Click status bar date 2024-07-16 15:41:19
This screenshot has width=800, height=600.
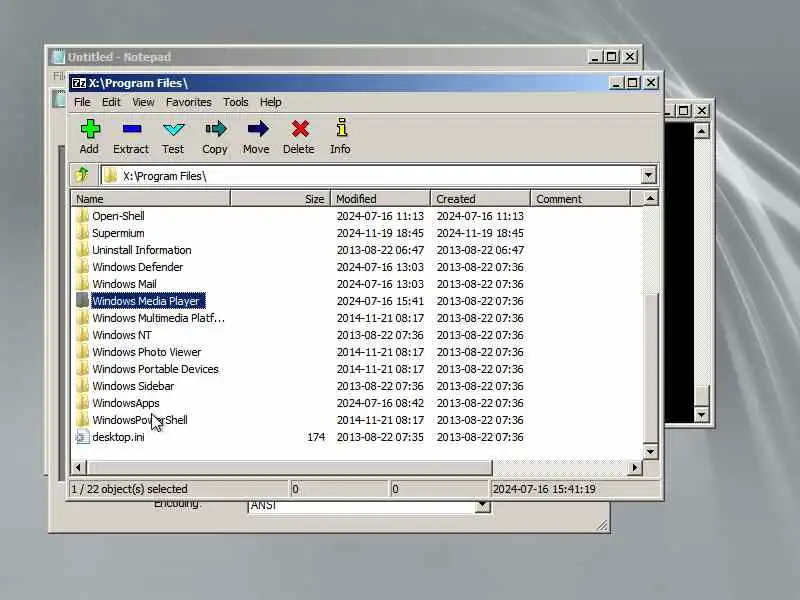544,489
